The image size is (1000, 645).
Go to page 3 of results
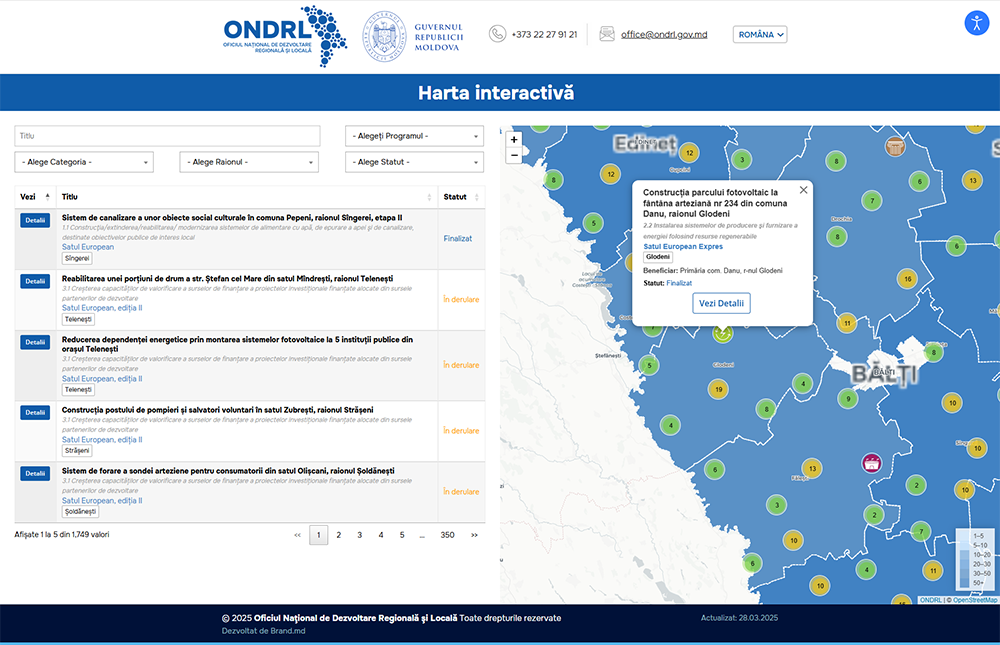360,535
